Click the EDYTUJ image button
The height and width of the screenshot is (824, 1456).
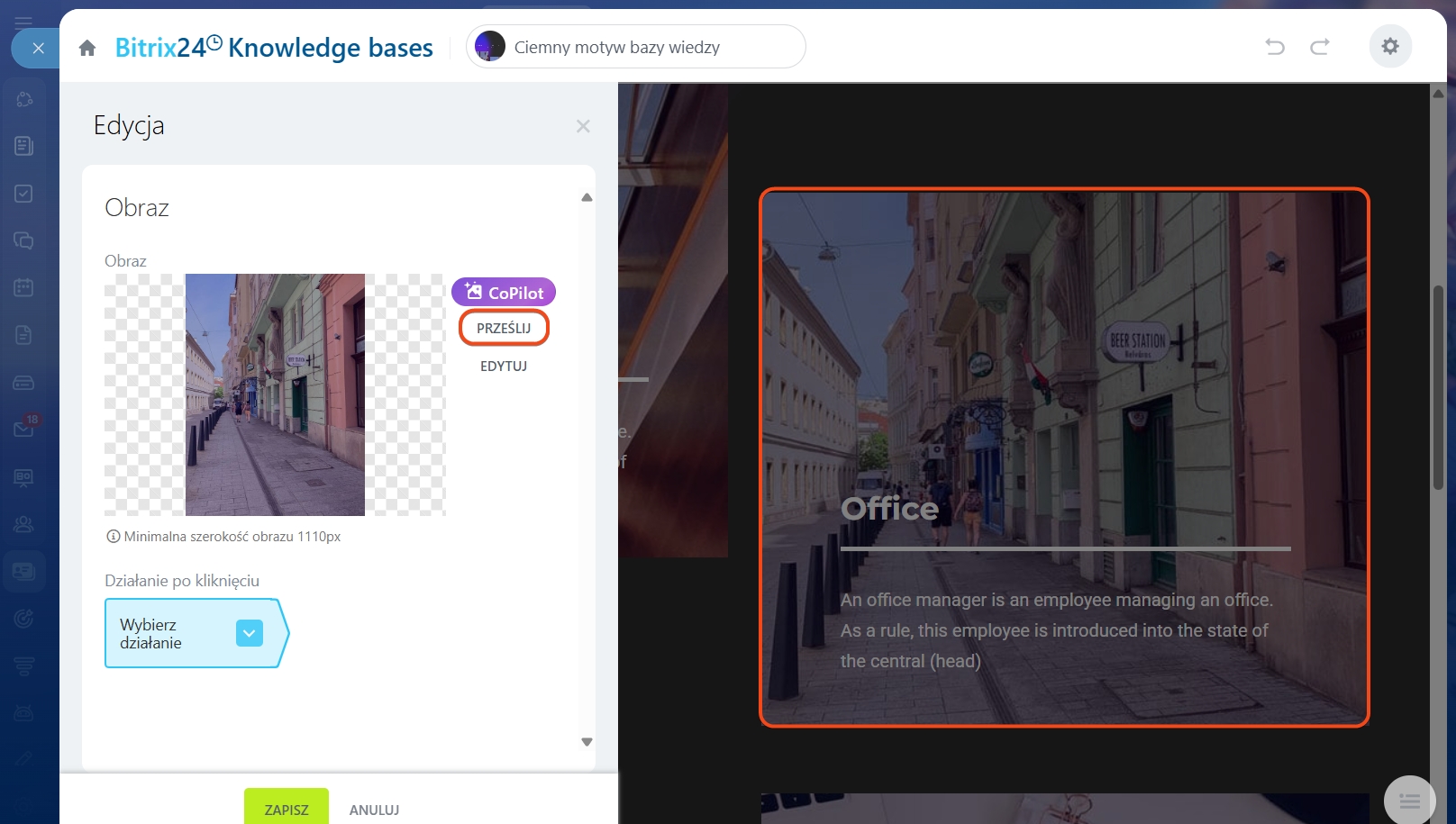point(504,367)
